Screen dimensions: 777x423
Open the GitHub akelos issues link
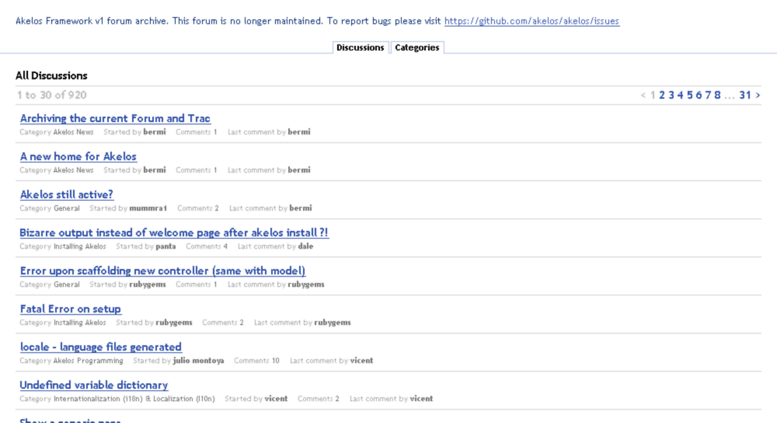point(532,21)
